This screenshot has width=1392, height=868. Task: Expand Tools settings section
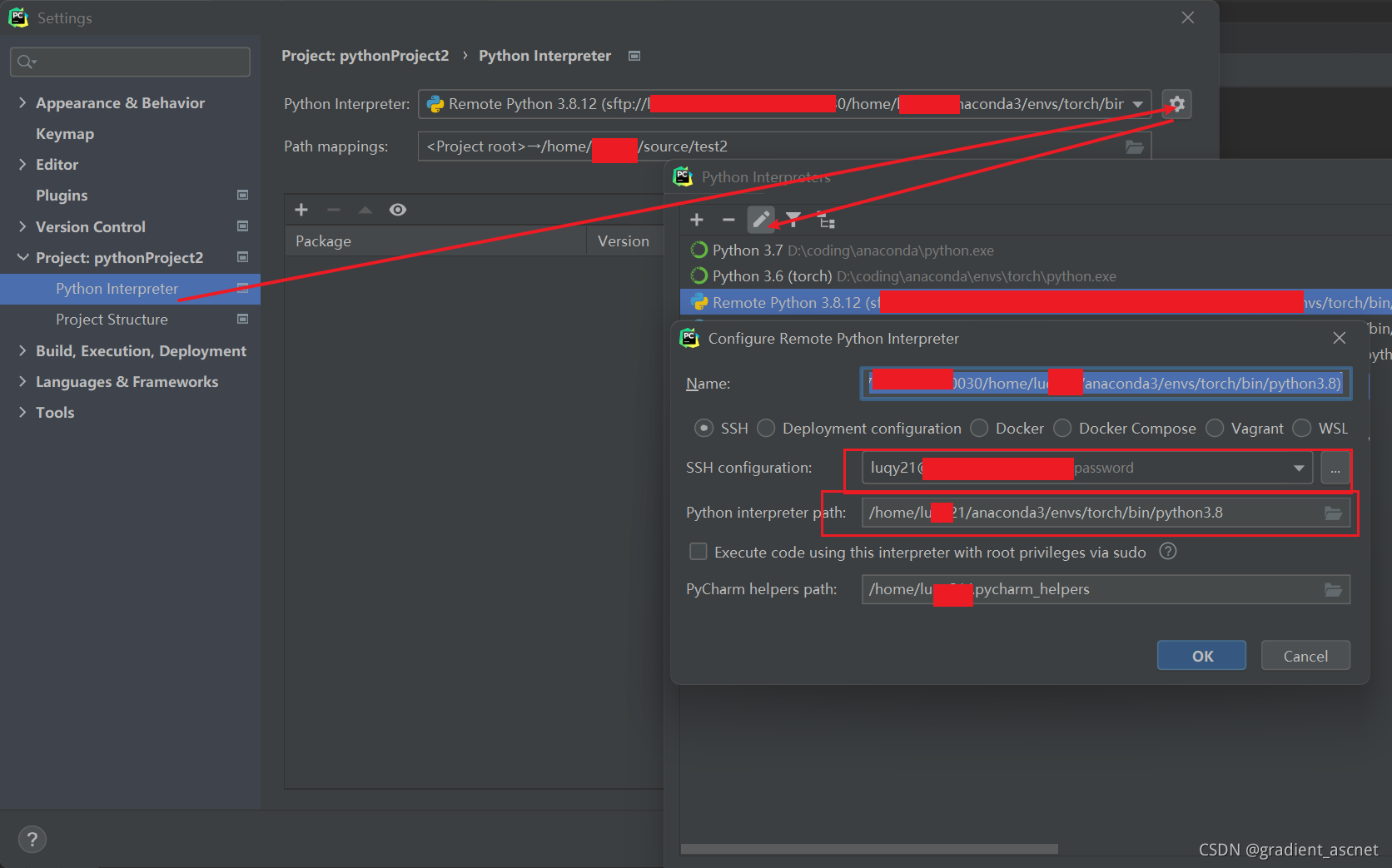coord(22,412)
